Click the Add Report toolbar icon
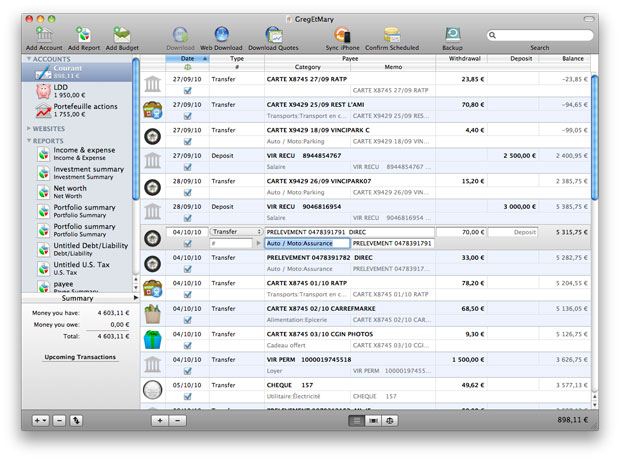 83,35
